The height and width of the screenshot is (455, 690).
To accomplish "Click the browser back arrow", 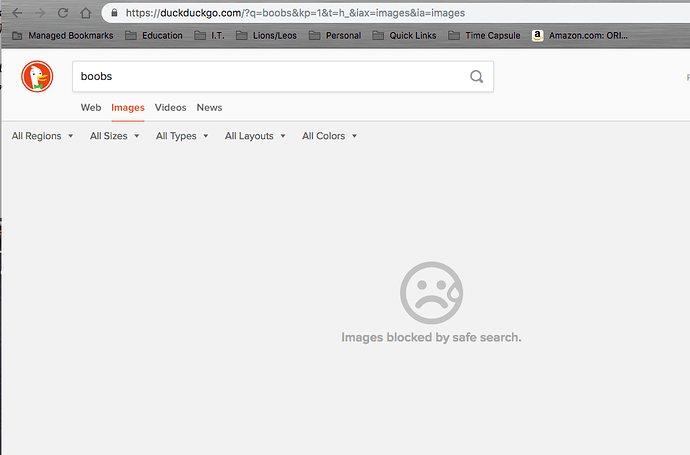I will point(16,13).
